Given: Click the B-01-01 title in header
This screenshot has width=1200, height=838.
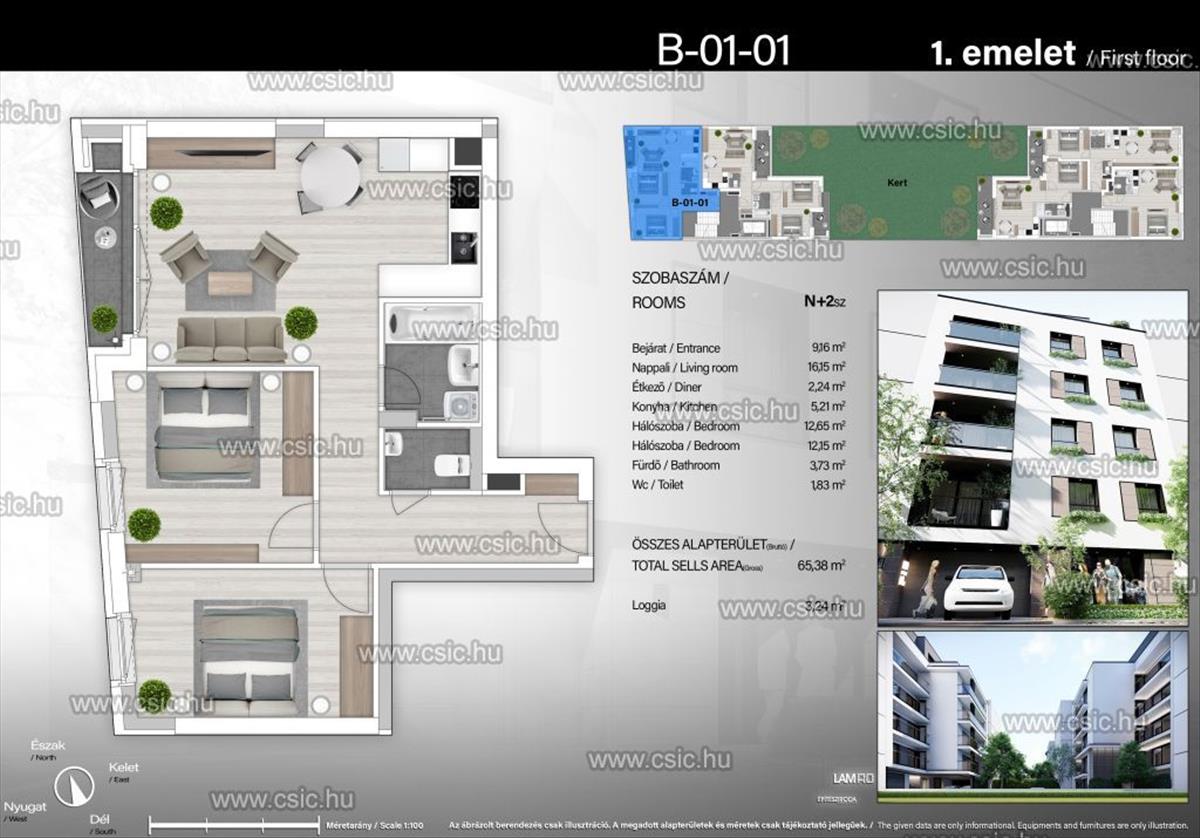Looking at the screenshot, I should tap(723, 50).
